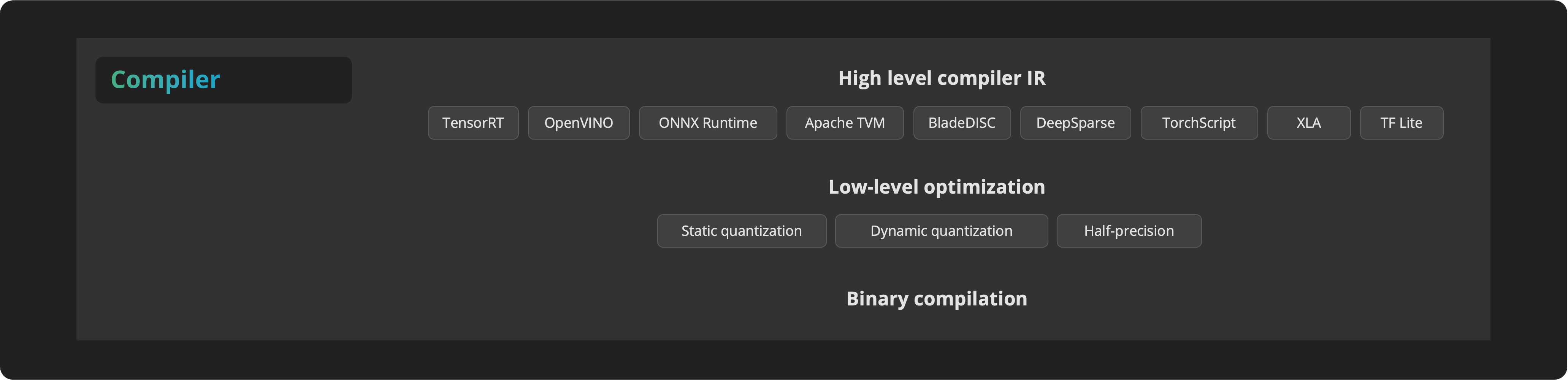Pick the DeepSparse option
1568x380 pixels.
1075,123
